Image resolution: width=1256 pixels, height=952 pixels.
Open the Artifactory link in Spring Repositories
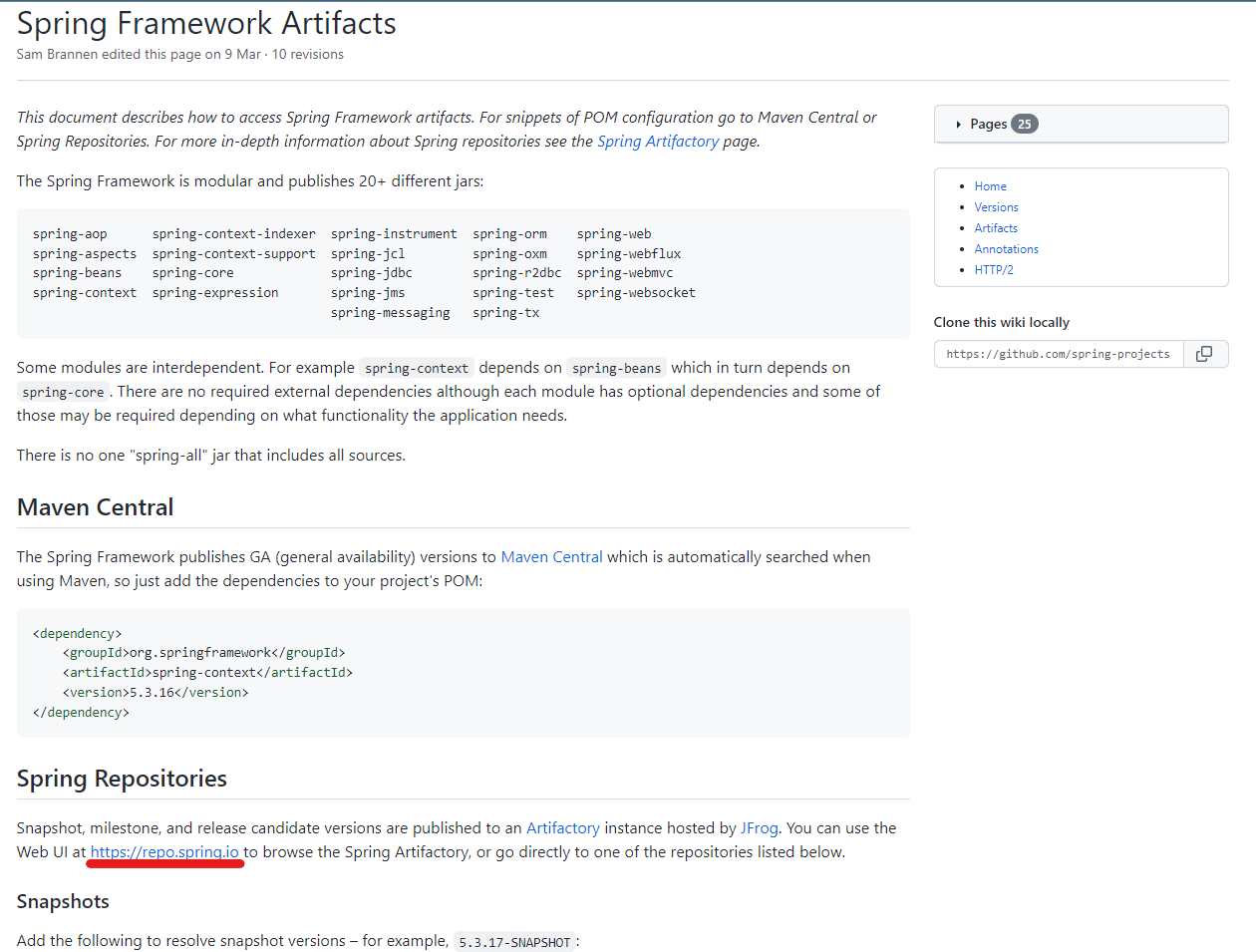click(x=563, y=828)
